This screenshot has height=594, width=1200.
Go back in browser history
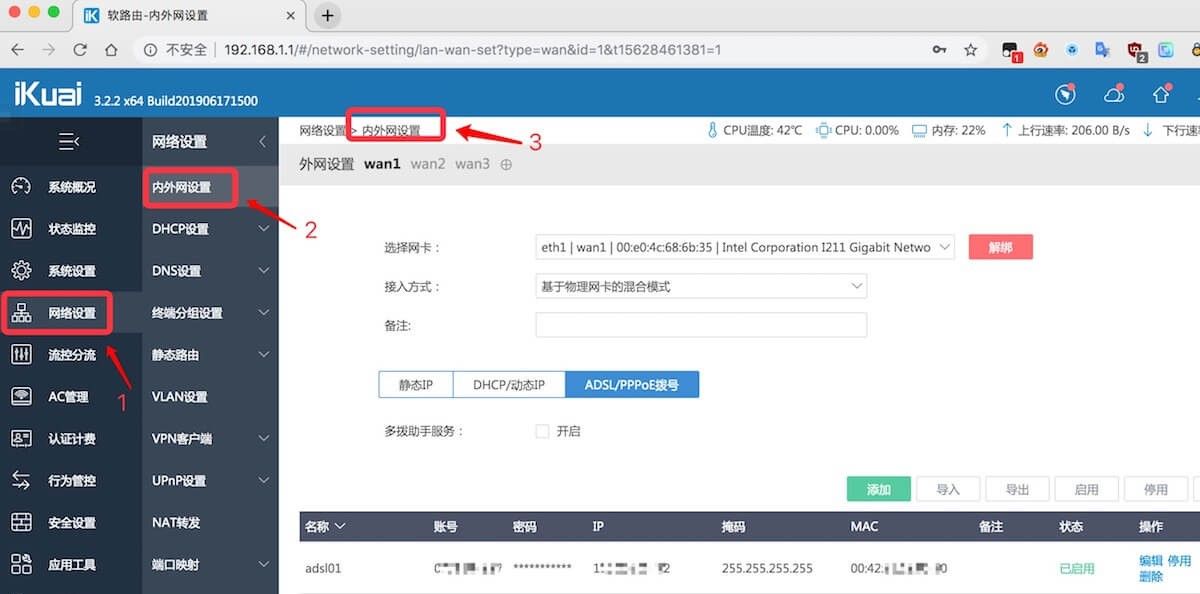point(18,49)
